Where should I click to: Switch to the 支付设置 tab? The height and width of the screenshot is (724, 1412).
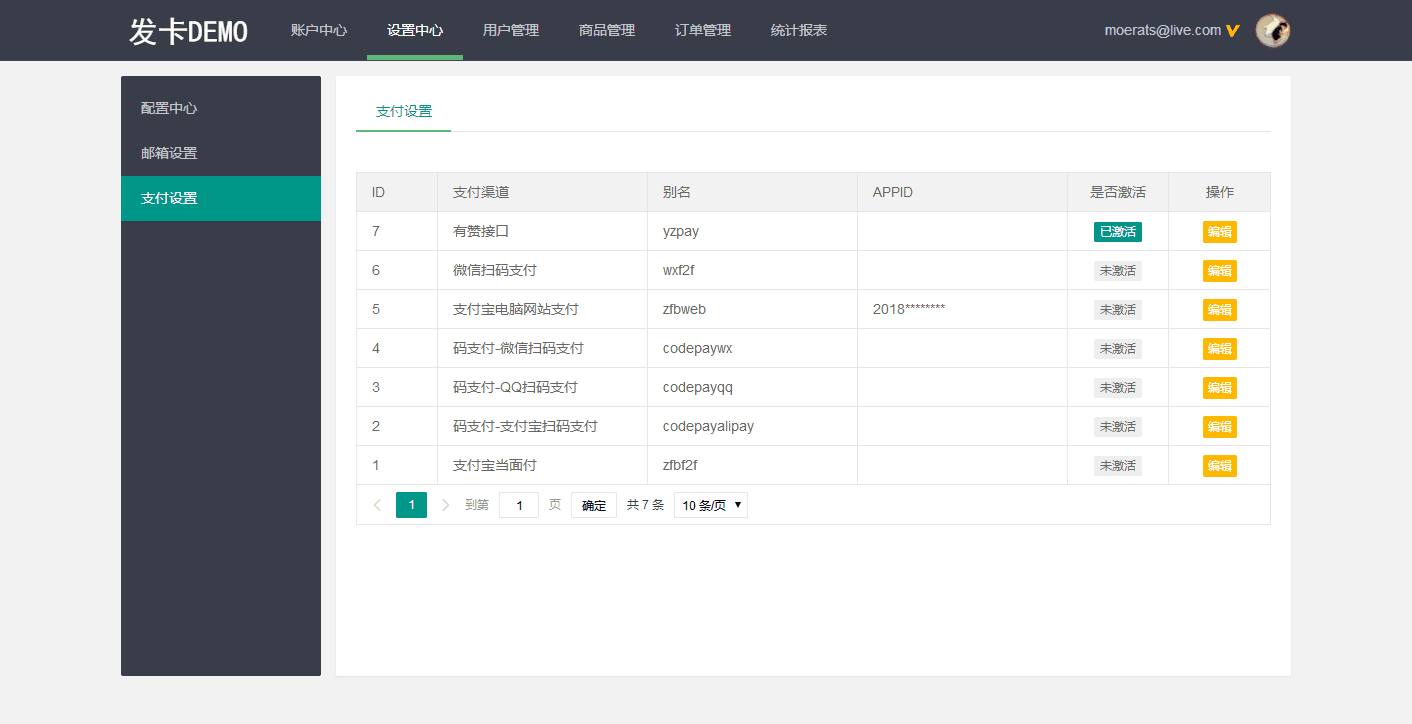[404, 111]
